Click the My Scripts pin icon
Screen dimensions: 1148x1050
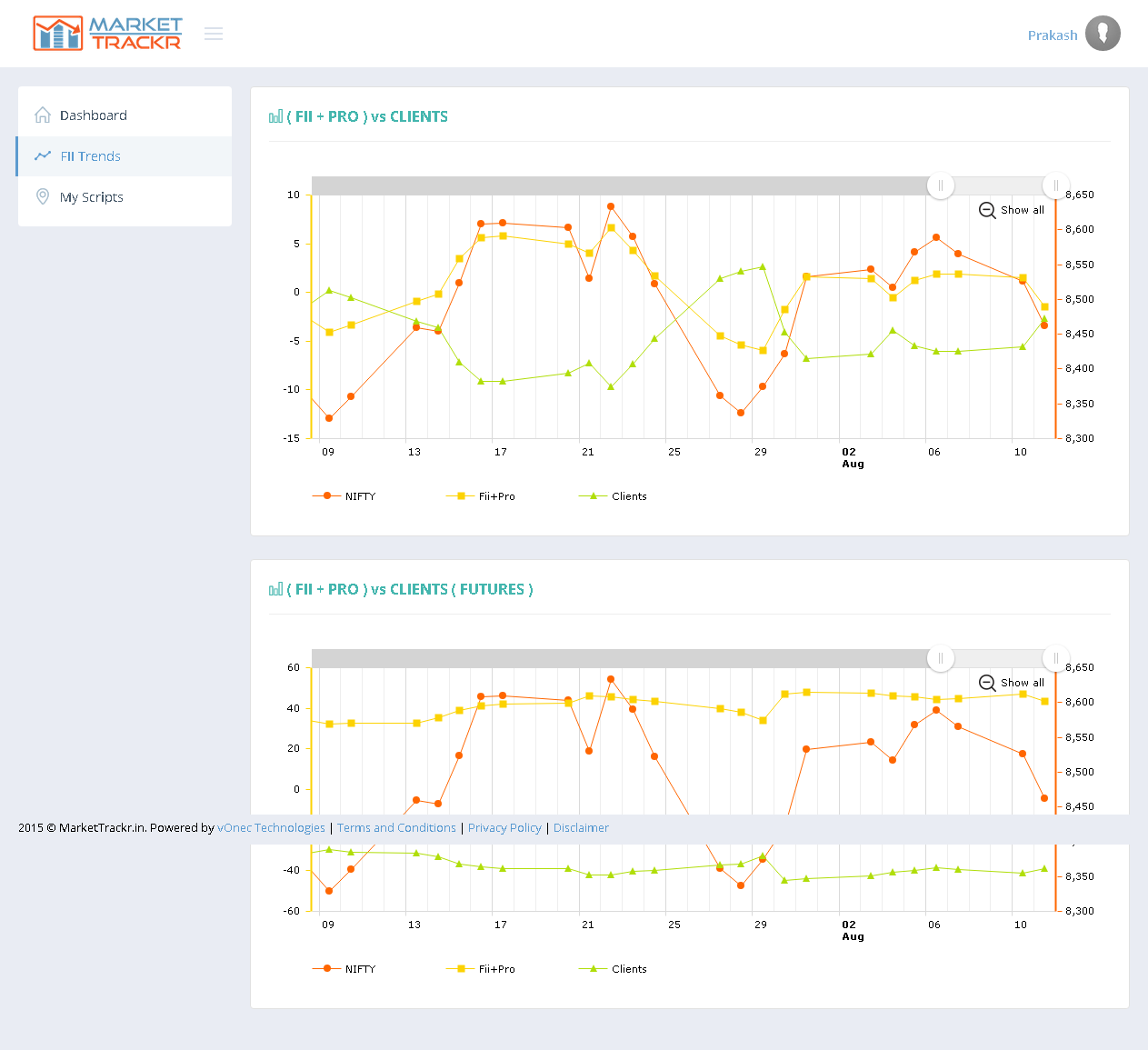pos(43,196)
